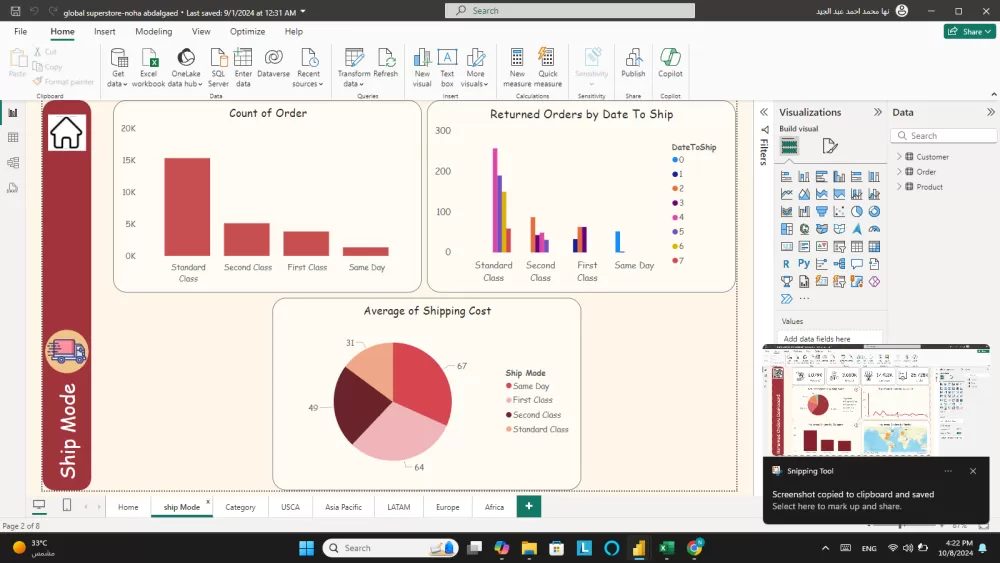
Task: Open the Transform data dropdown
Action: point(354,84)
